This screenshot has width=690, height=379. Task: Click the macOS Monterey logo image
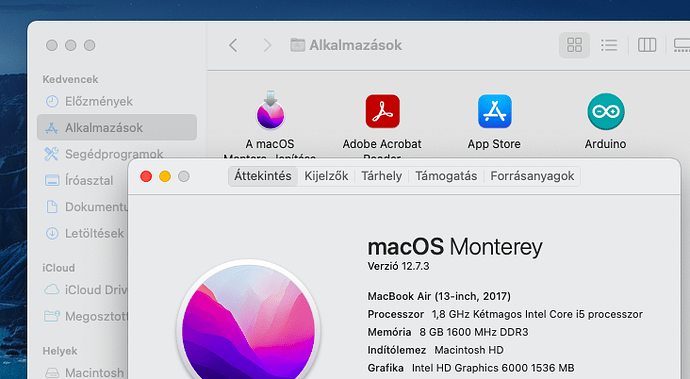[x=248, y=320]
